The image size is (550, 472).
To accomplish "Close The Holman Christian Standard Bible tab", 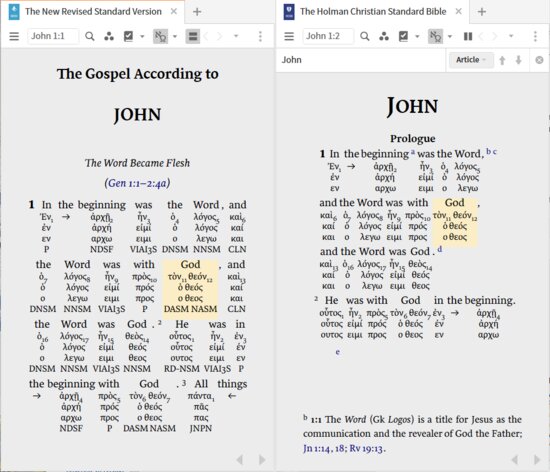I will [458, 12].
